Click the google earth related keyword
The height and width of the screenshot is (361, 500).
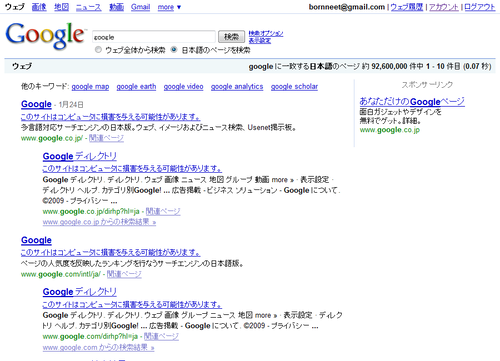(136, 87)
